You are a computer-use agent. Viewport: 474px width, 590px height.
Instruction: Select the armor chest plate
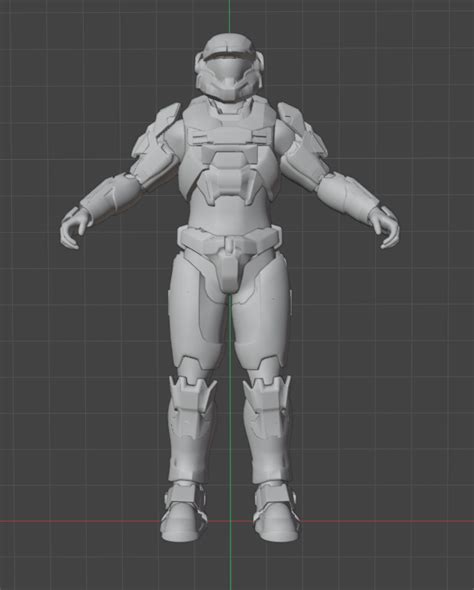point(229,151)
